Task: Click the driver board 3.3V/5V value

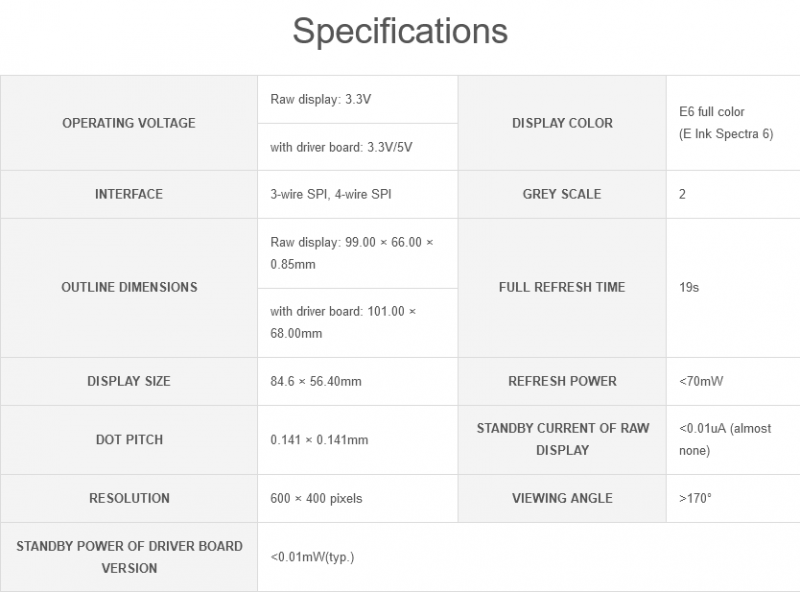Action: tap(341, 147)
